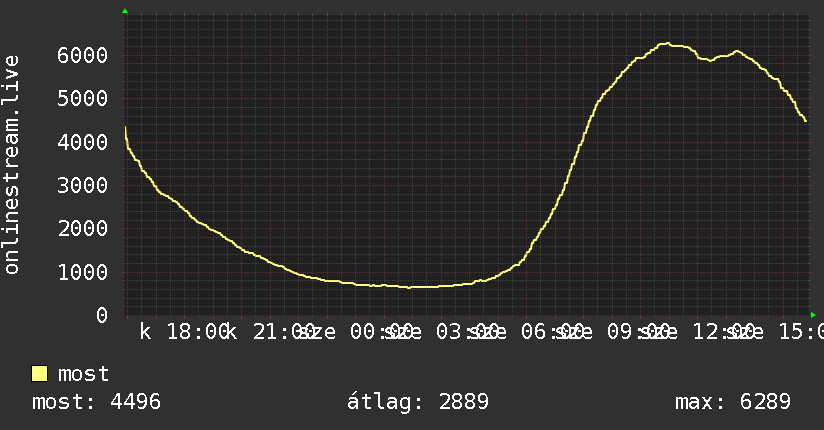824x430 pixels.
Task: Click the 'k 18:00' time axis label
Action: click(x=185, y=332)
